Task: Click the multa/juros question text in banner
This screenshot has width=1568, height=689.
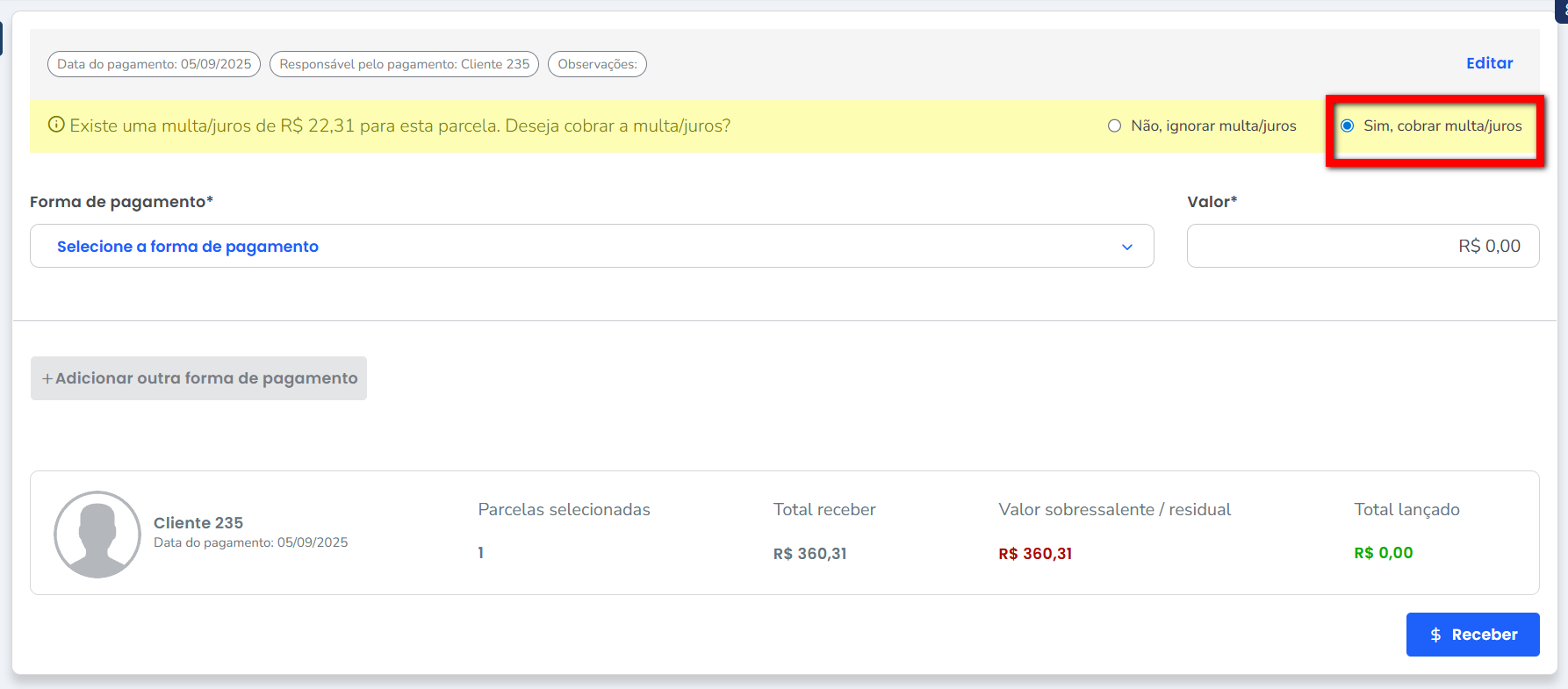Action: (x=399, y=126)
